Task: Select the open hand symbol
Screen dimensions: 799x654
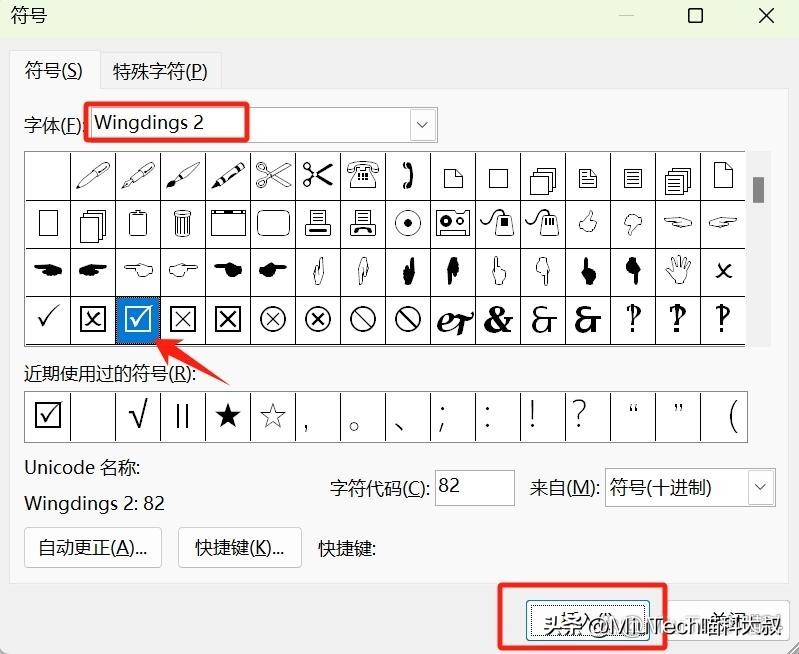Action: 678,270
